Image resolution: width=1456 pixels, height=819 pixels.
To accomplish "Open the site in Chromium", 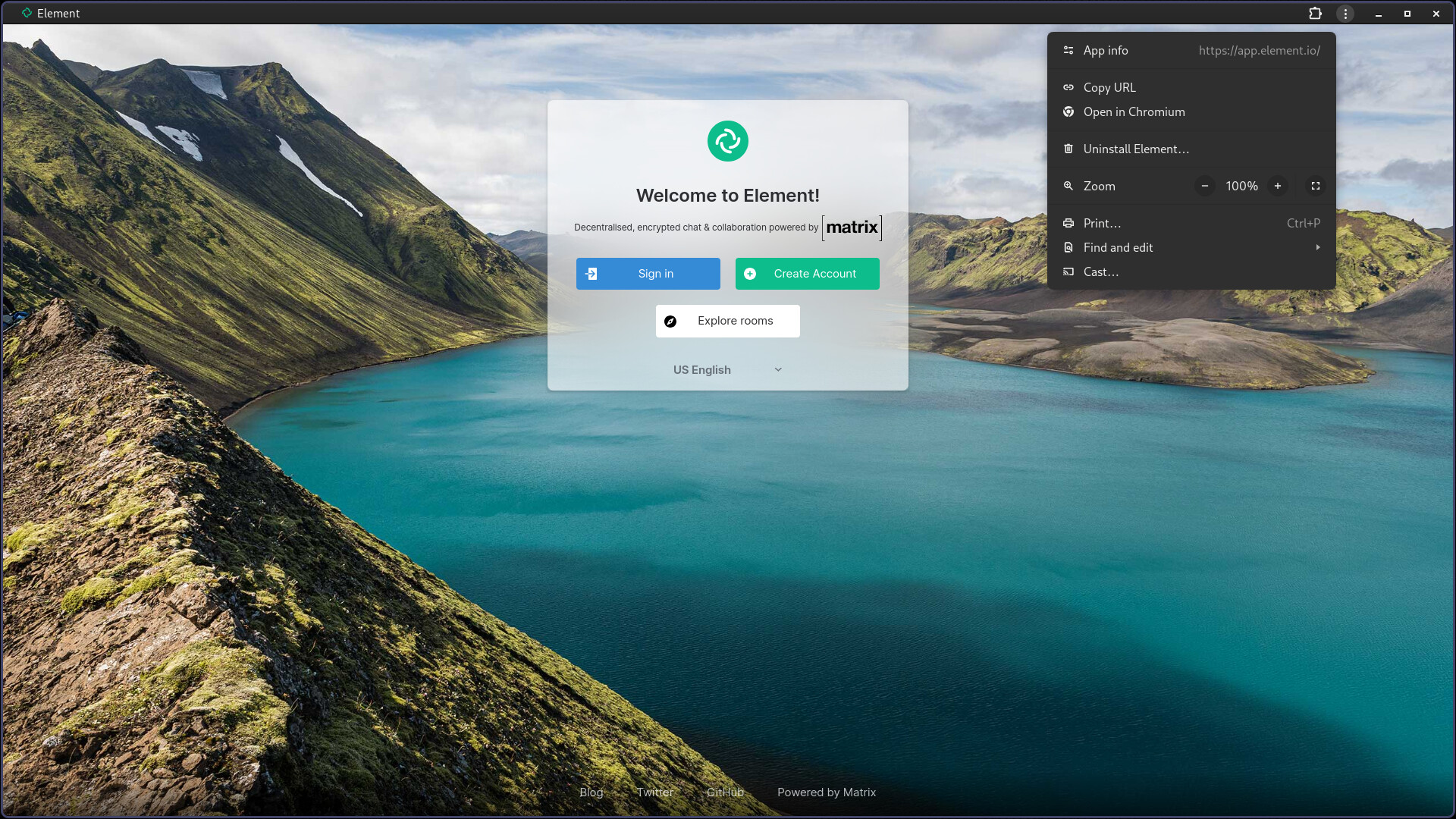I will click(x=1134, y=111).
